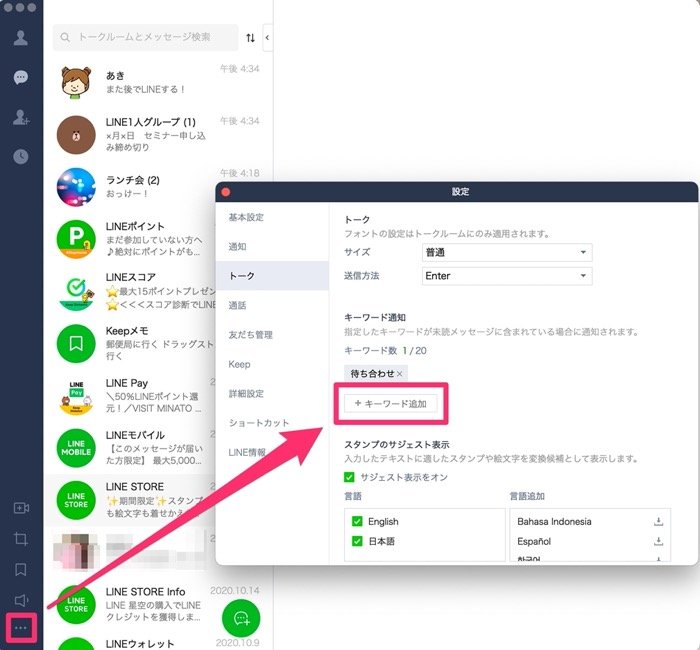
Task: Open the LINE STORE Info chat
Action: point(159,604)
